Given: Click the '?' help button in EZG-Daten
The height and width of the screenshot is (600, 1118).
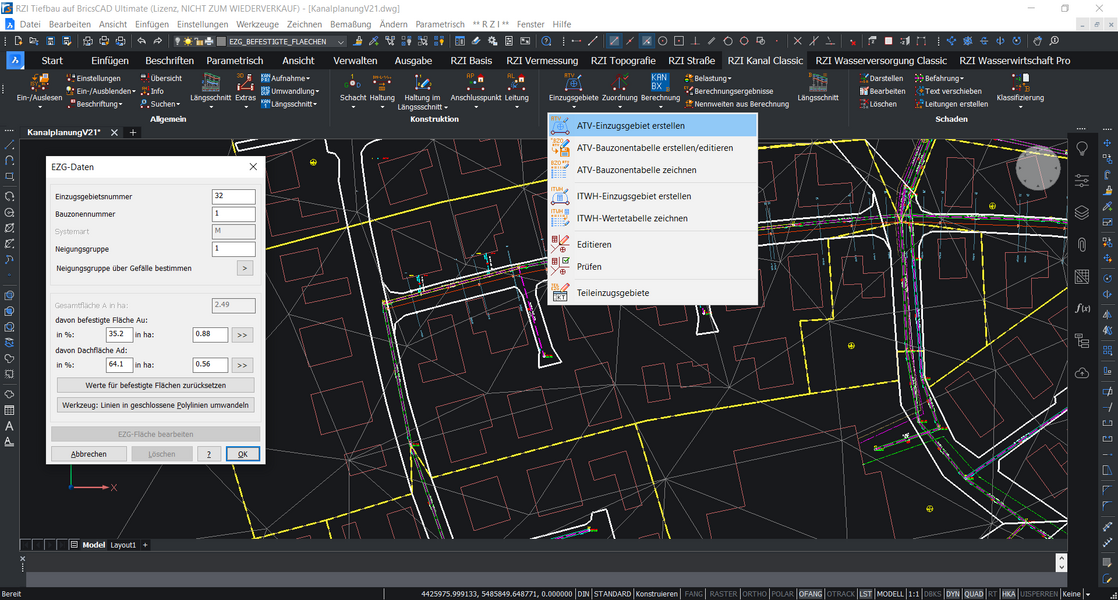Looking at the screenshot, I should [209, 454].
